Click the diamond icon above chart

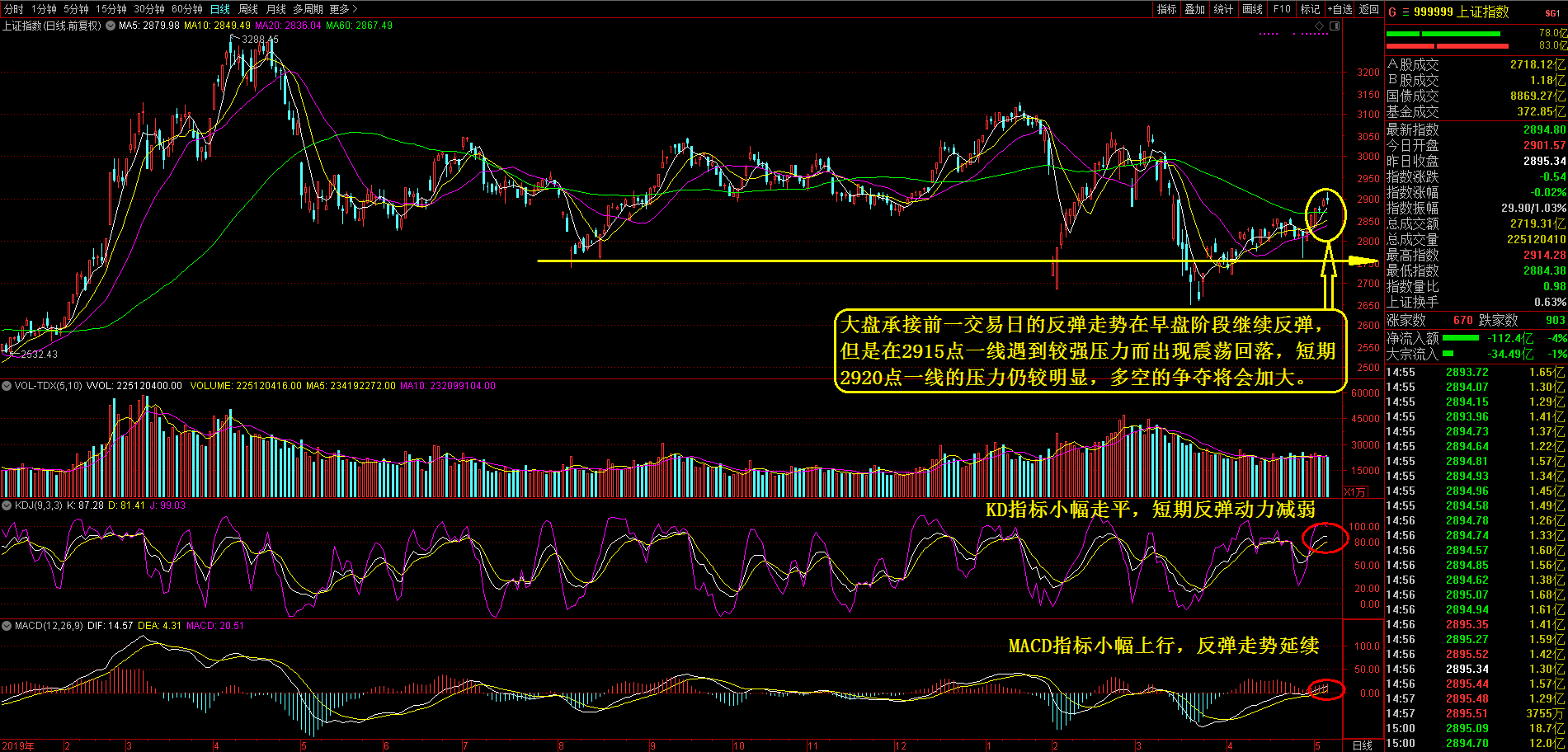[1320, 26]
